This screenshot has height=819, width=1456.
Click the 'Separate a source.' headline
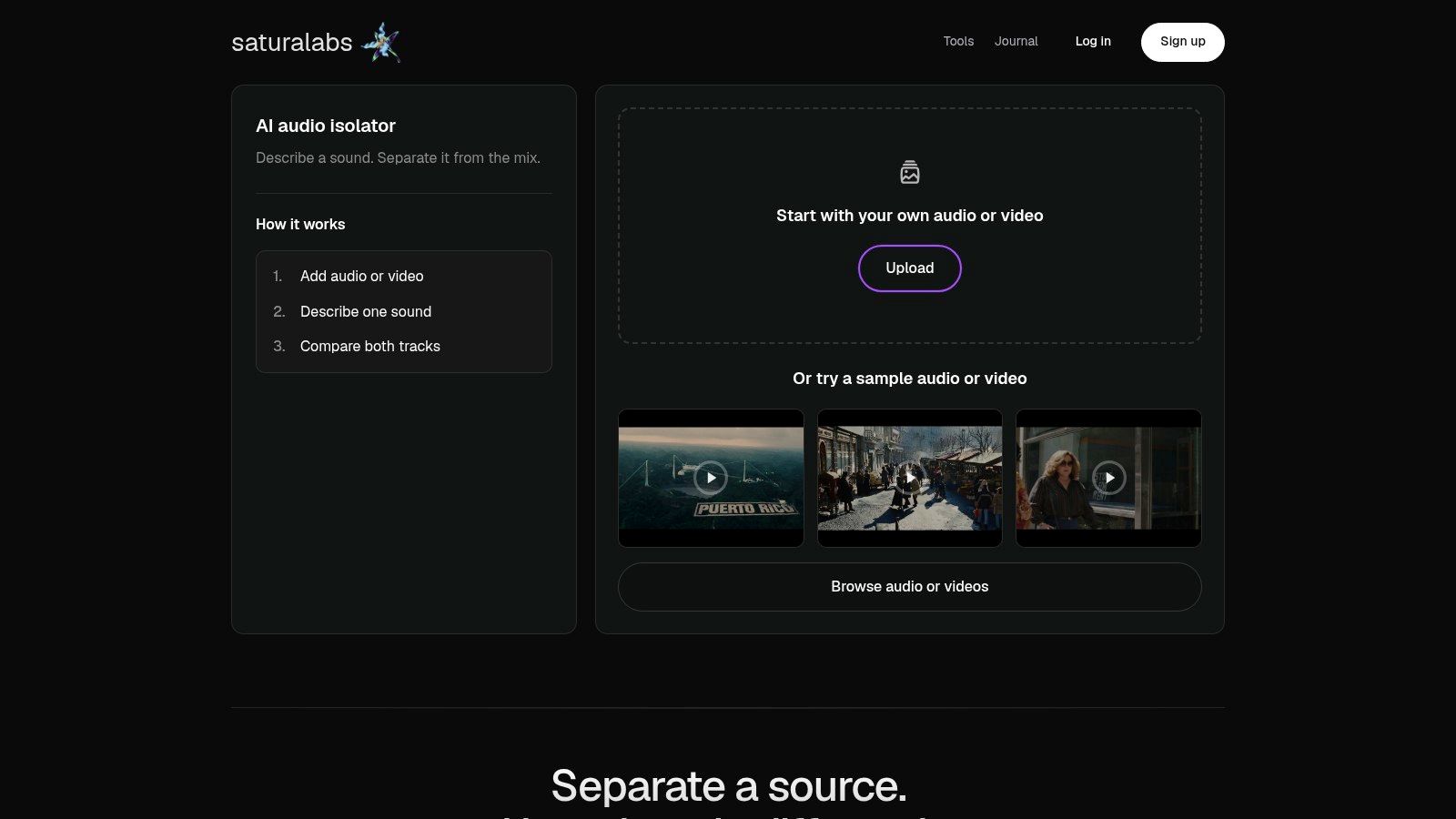(729, 786)
